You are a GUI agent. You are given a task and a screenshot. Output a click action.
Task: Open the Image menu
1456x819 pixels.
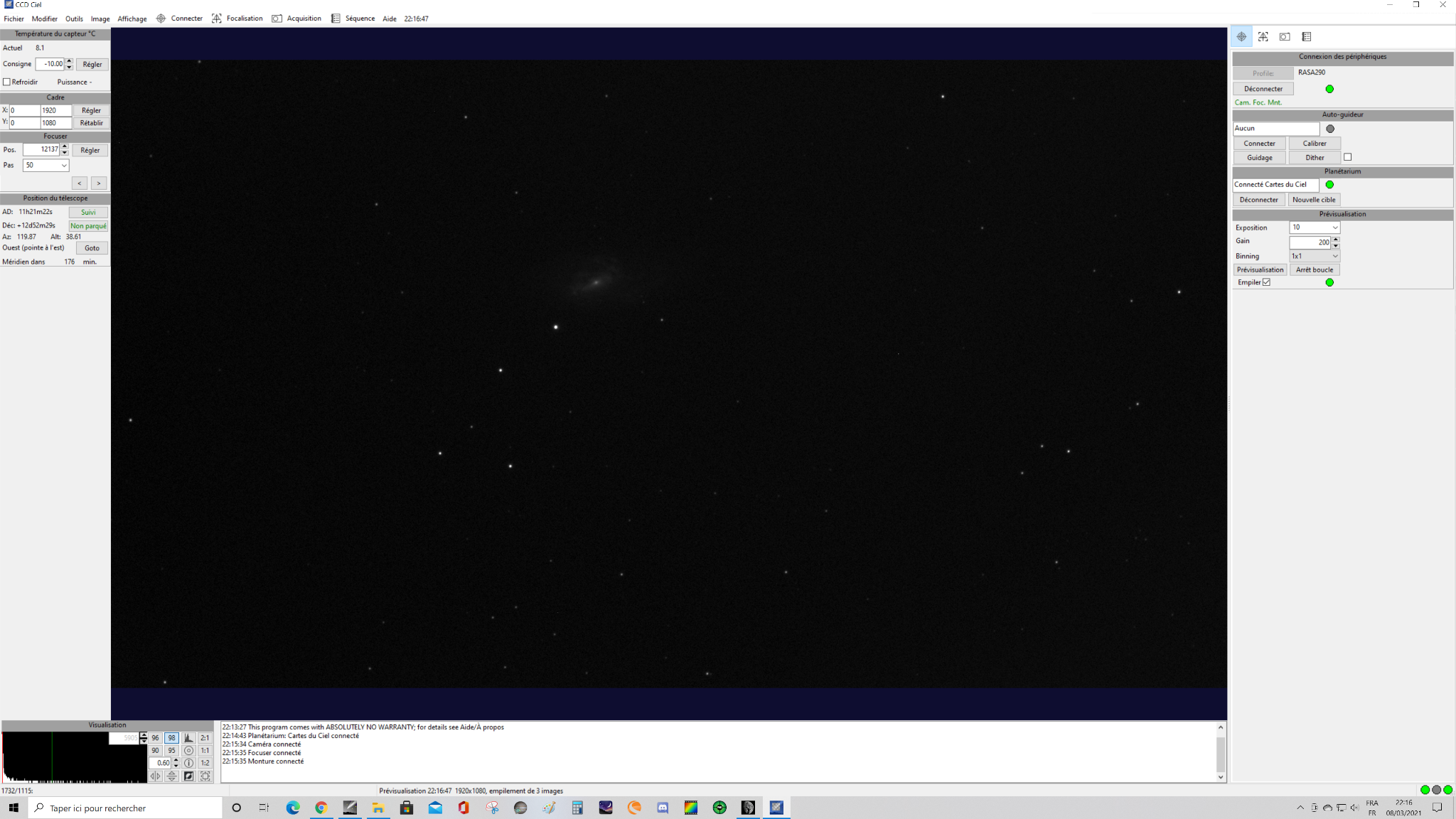(x=100, y=18)
